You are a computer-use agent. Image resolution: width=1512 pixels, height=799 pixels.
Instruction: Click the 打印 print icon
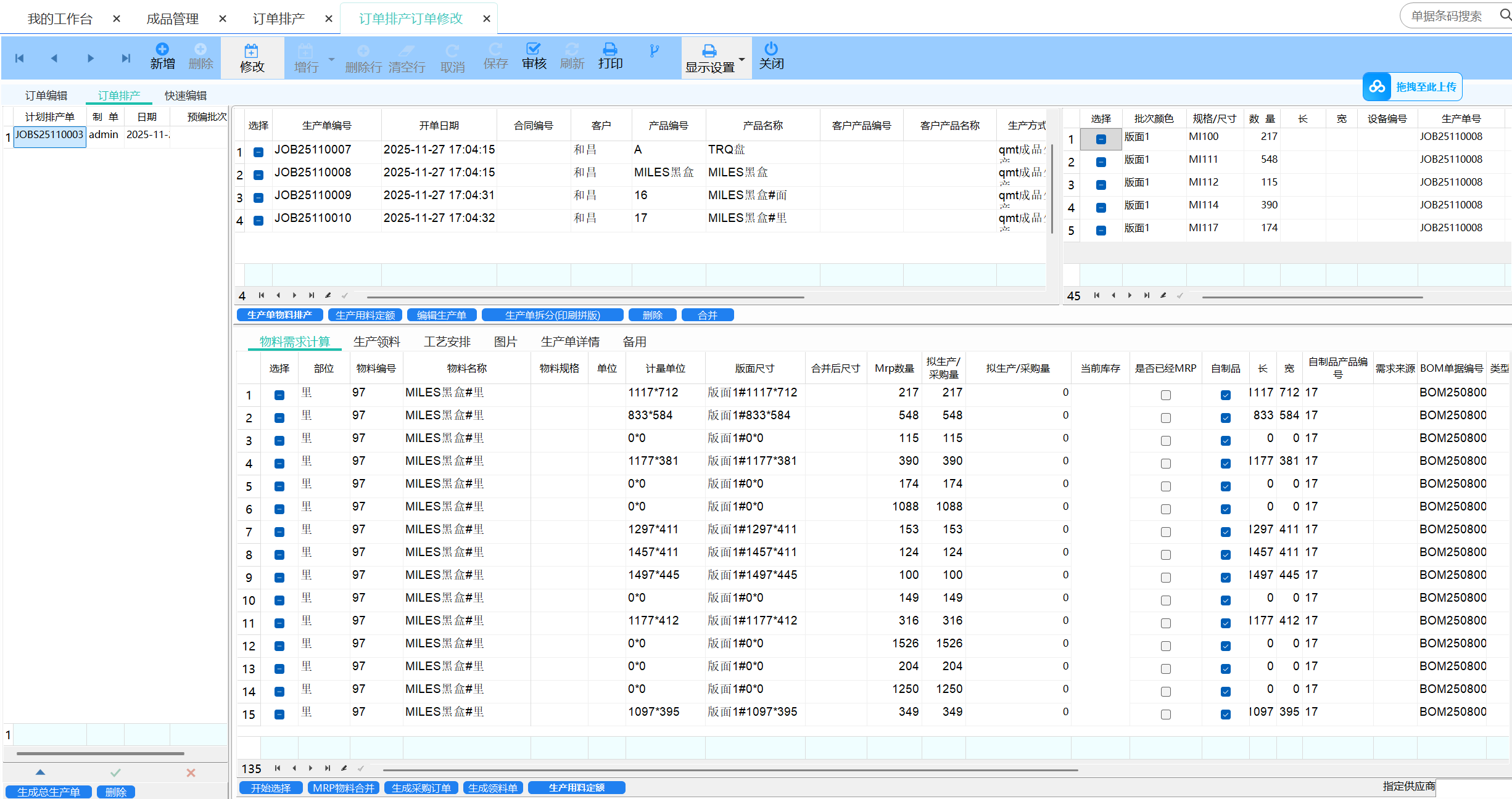[610, 49]
